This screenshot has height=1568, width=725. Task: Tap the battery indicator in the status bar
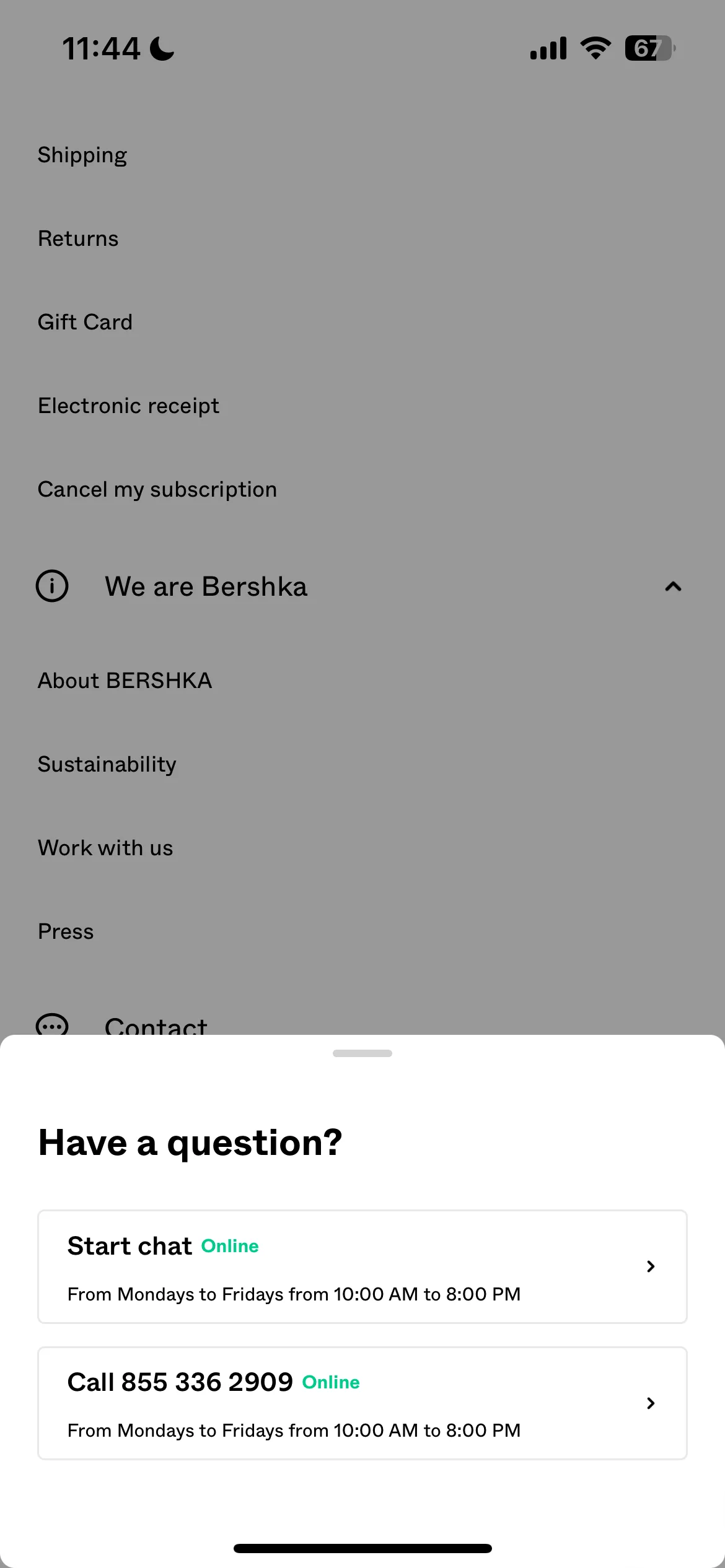point(650,48)
